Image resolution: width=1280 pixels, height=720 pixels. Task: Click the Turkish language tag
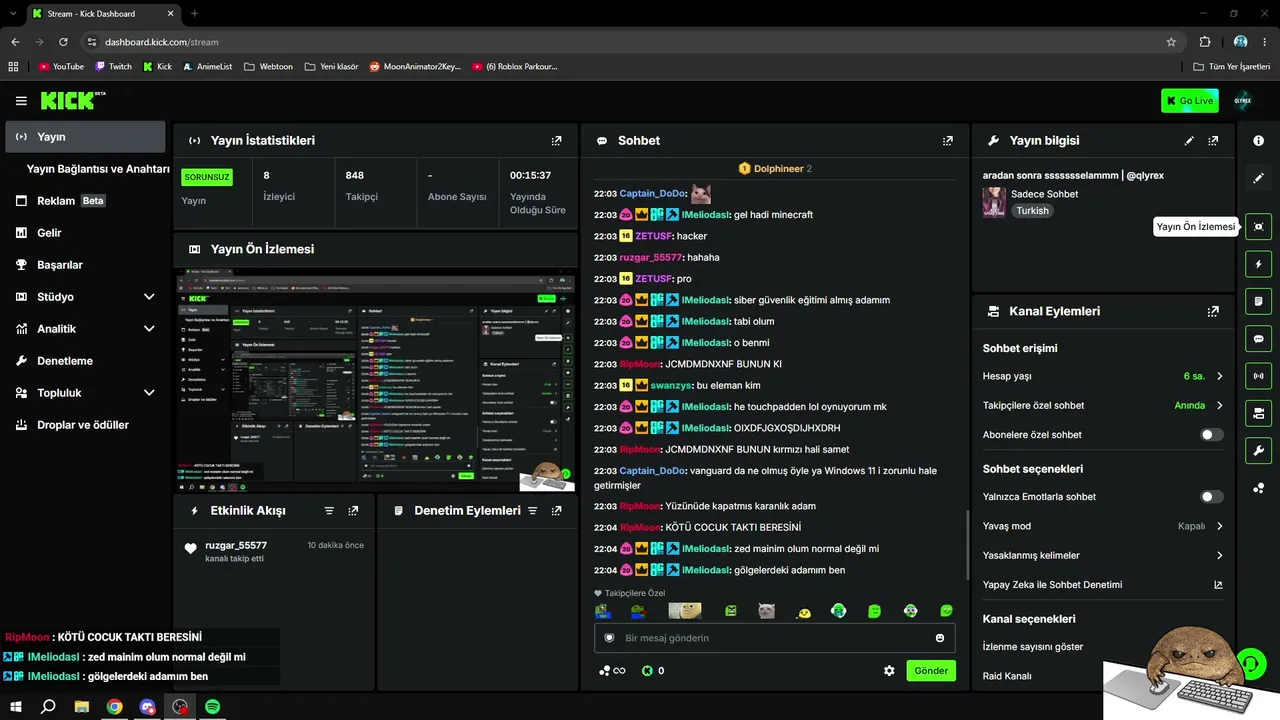(1033, 211)
